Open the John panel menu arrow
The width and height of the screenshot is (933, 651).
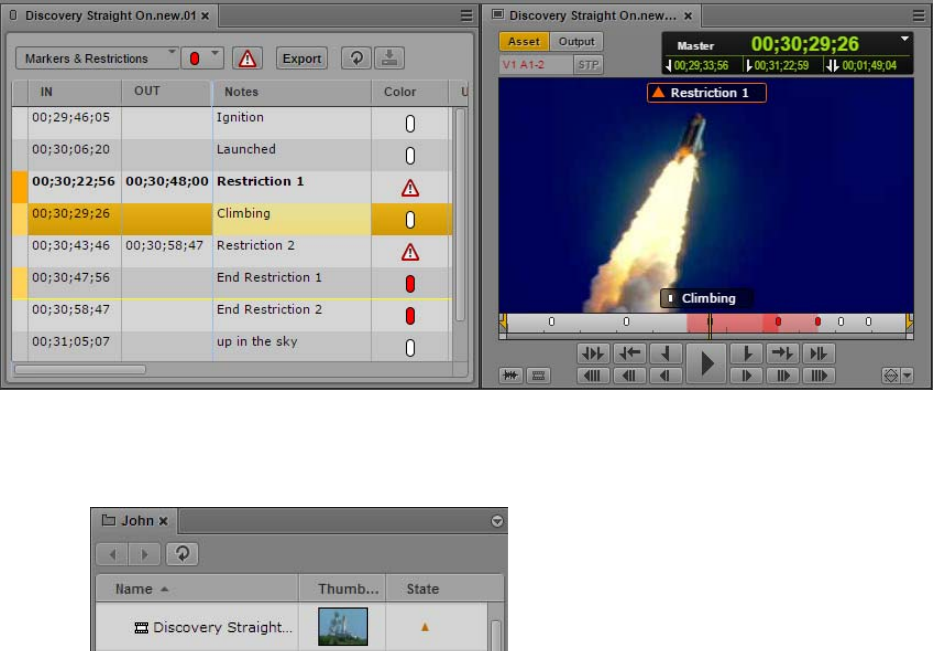point(497,521)
